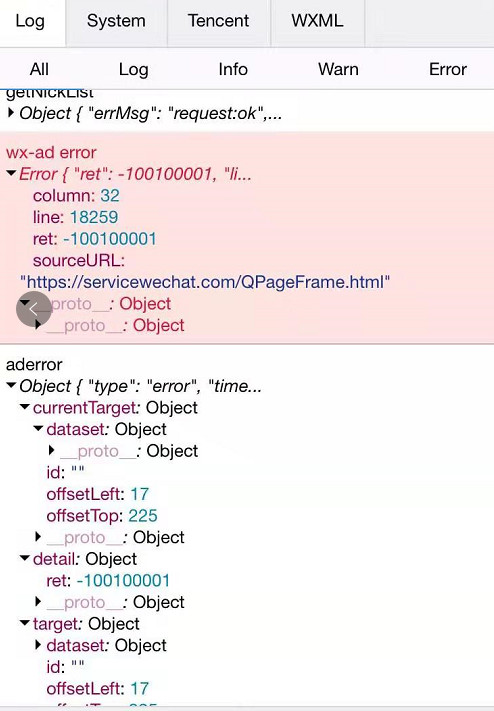Filter console by Warn level
The height and width of the screenshot is (711, 494).
click(338, 69)
